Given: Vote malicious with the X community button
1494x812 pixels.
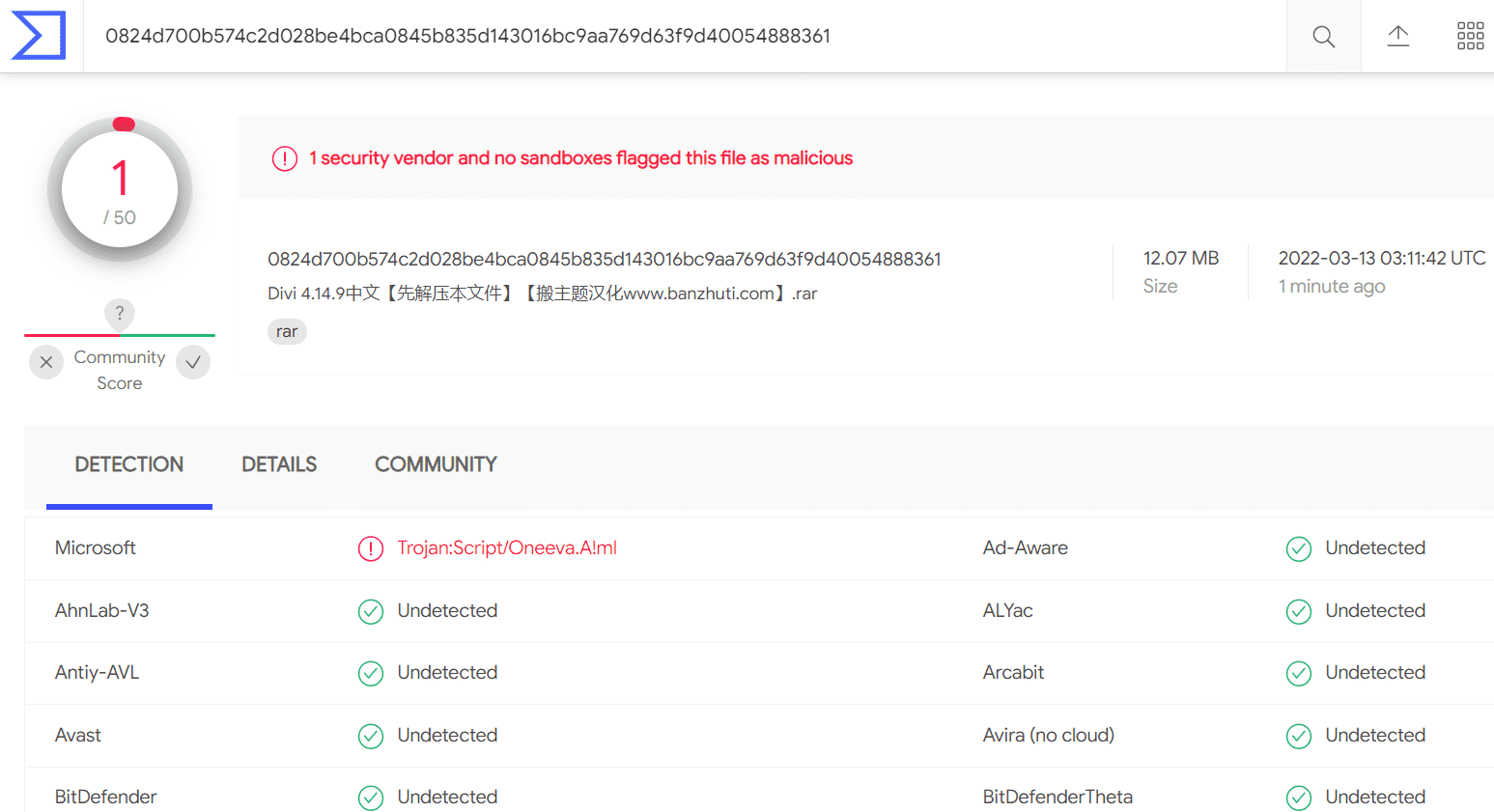Looking at the screenshot, I should click(x=46, y=362).
